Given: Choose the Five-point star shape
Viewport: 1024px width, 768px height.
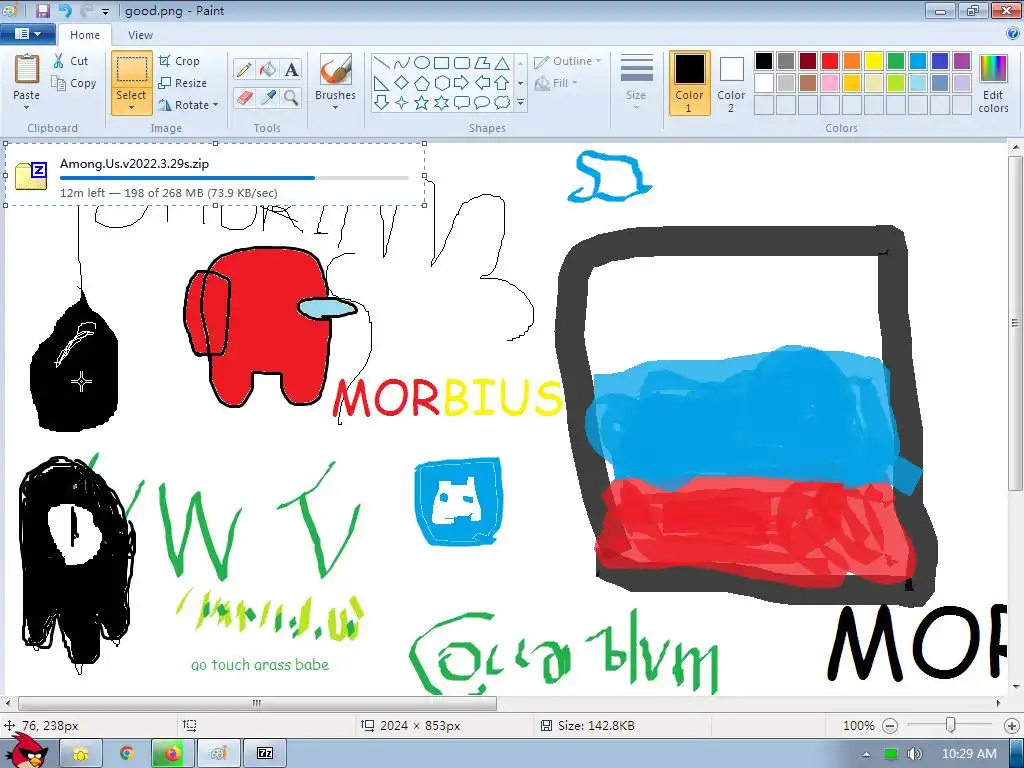Looking at the screenshot, I should [x=422, y=103].
